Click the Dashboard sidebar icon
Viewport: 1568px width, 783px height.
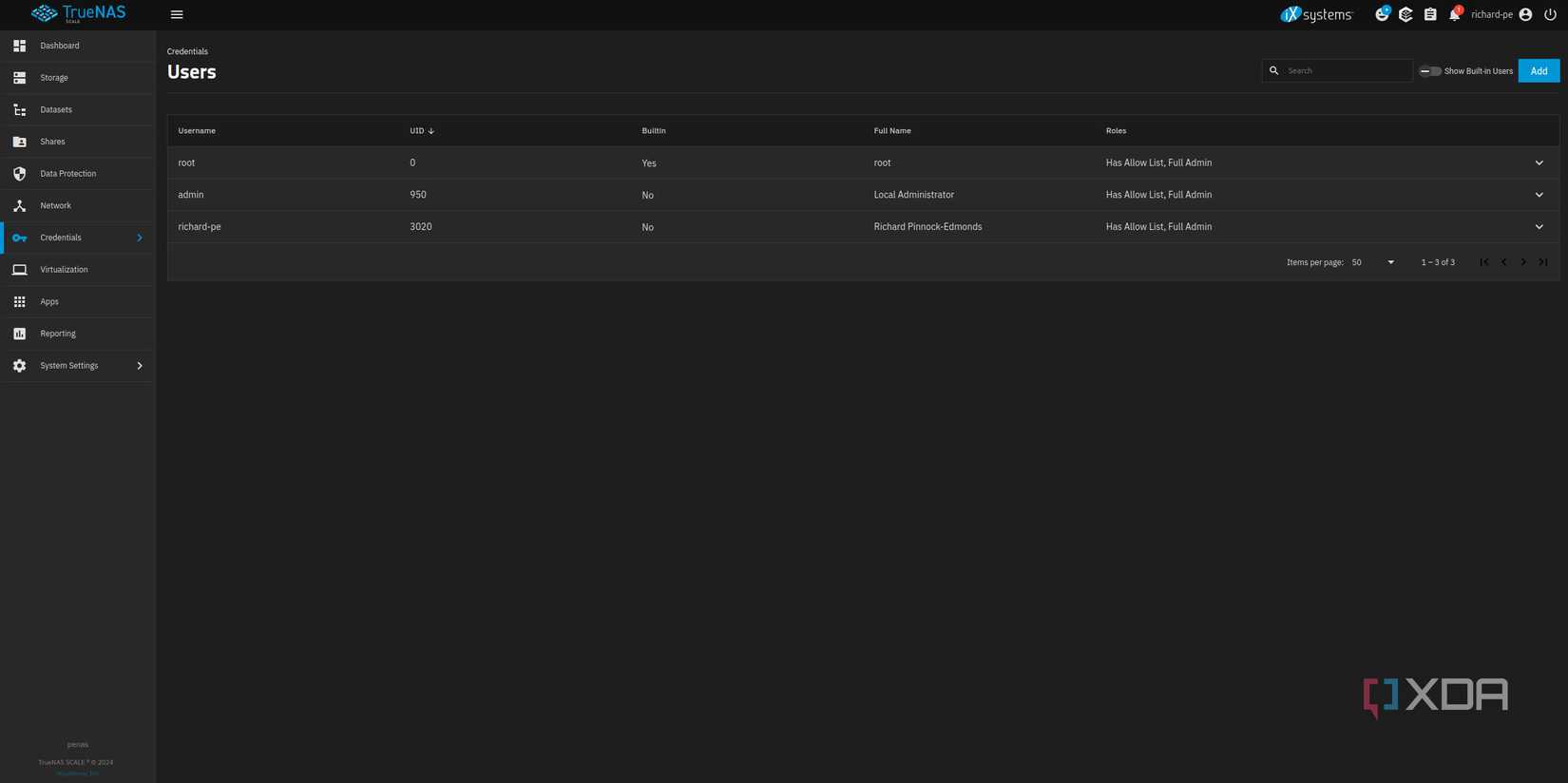[x=19, y=46]
